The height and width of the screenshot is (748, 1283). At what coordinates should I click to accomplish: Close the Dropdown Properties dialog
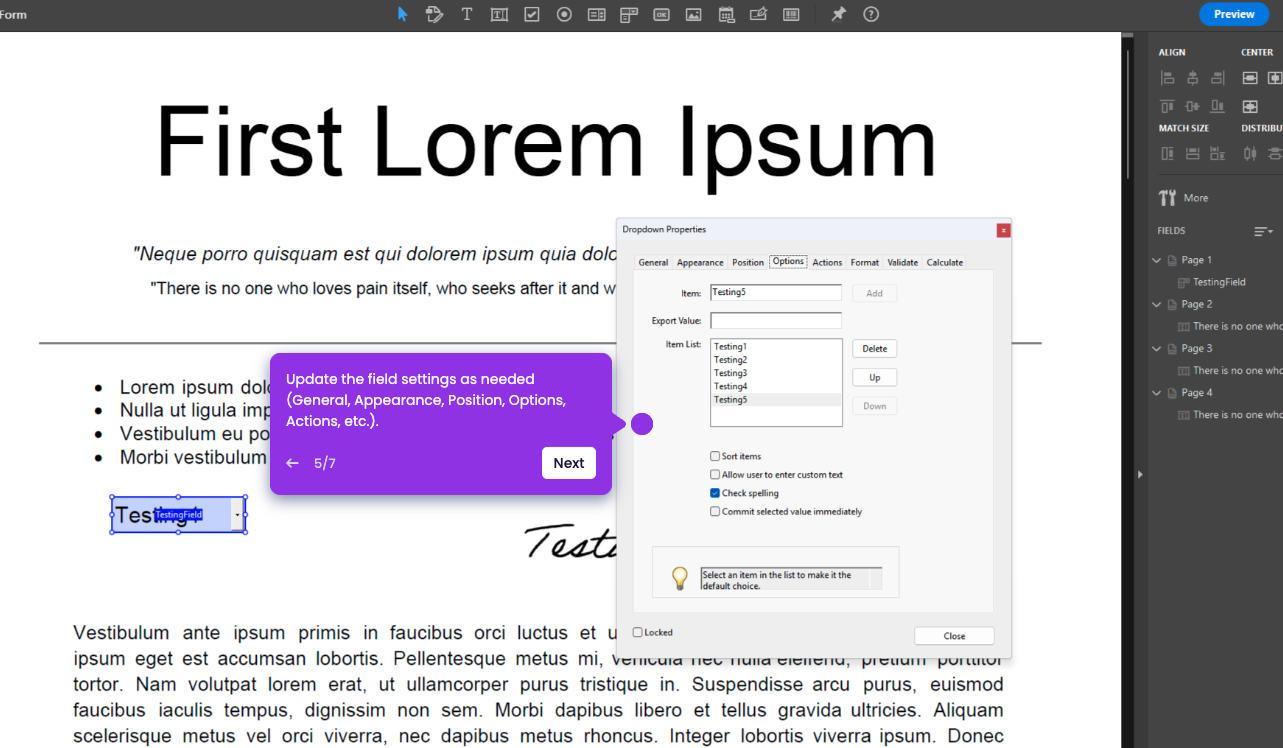(x=954, y=636)
